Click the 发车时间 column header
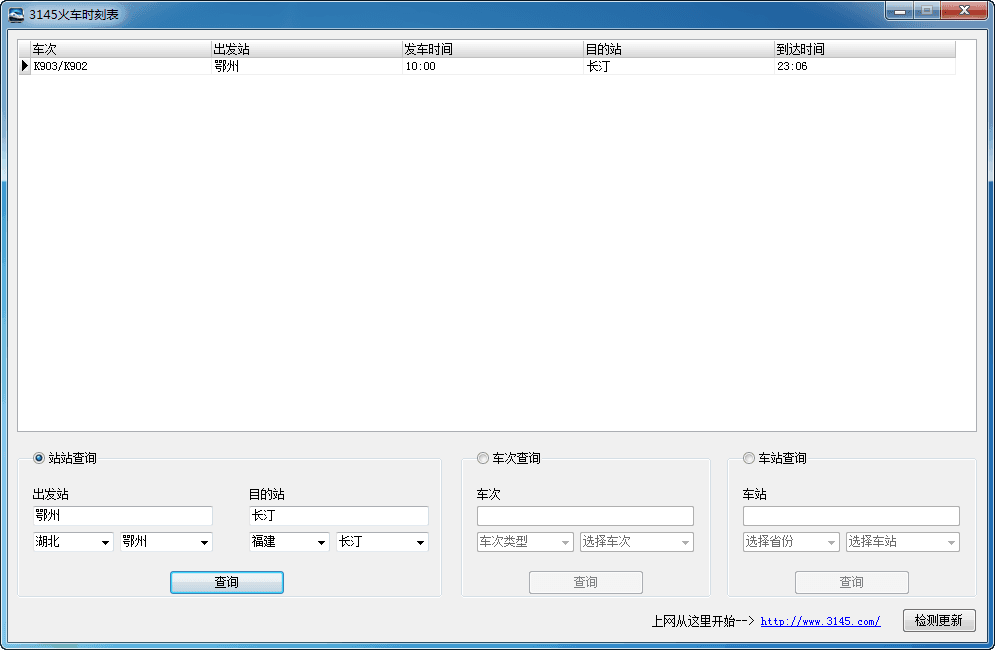 tap(492, 49)
